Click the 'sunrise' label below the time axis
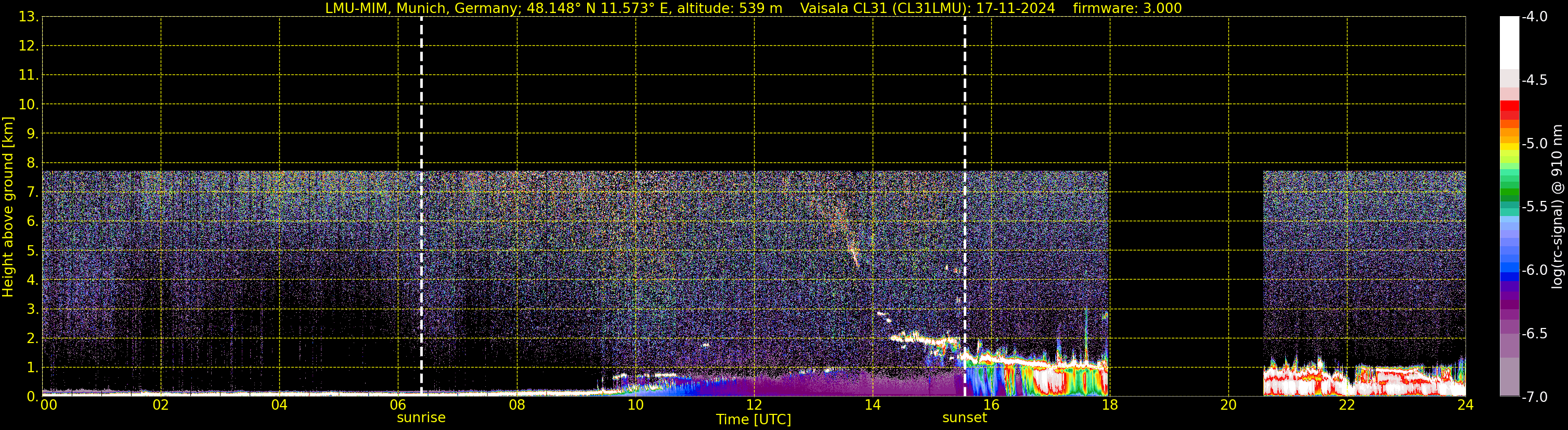1568x430 pixels. coord(421,418)
